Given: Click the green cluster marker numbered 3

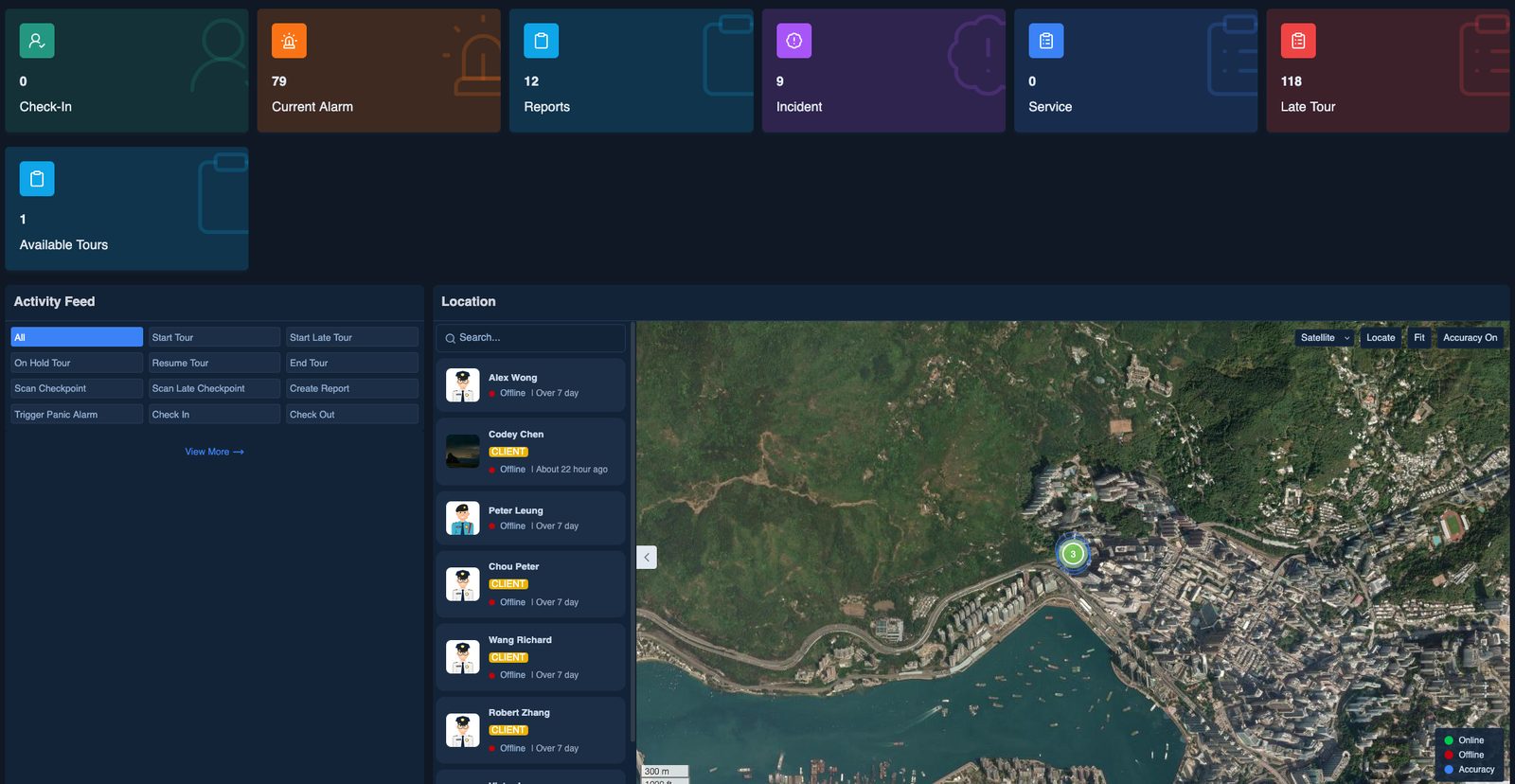Looking at the screenshot, I should (1073, 554).
